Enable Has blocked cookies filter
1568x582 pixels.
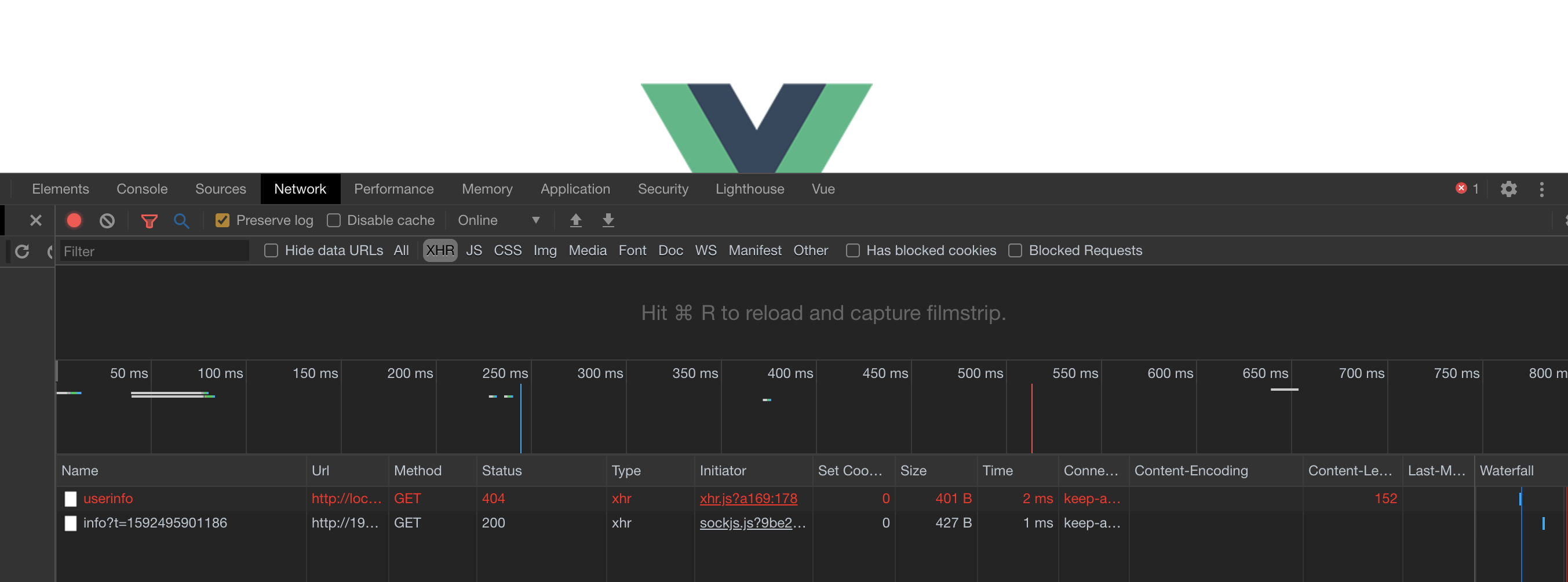click(x=853, y=251)
